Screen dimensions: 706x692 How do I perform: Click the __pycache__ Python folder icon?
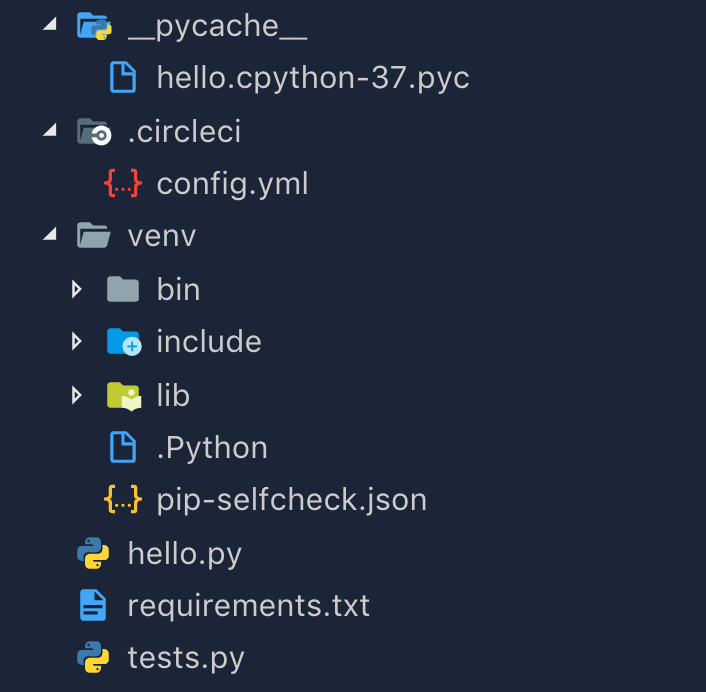(x=94, y=26)
